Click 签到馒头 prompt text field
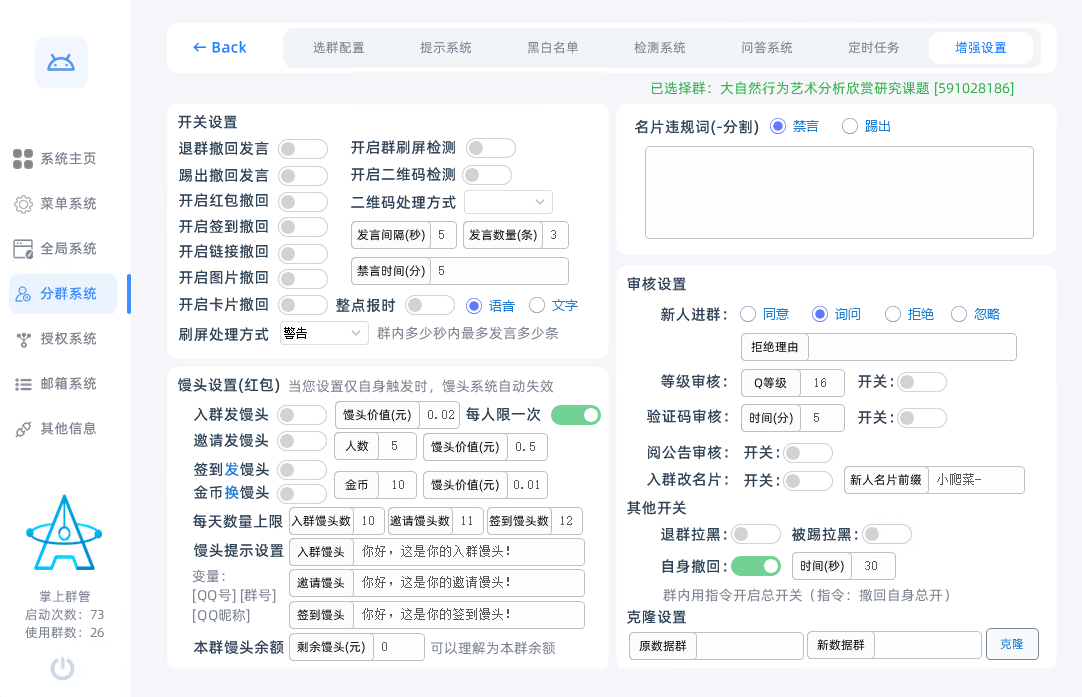1082x697 pixels. [469, 615]
